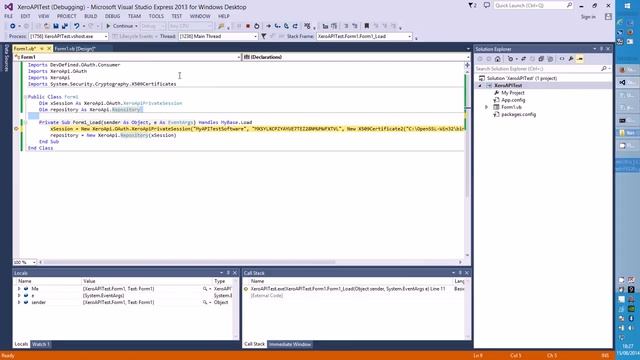The height and width of the screenshot is (360, 640).
Task: Select the Solution 'XeroAPITest' node
Action: click(x=522, y=78)
